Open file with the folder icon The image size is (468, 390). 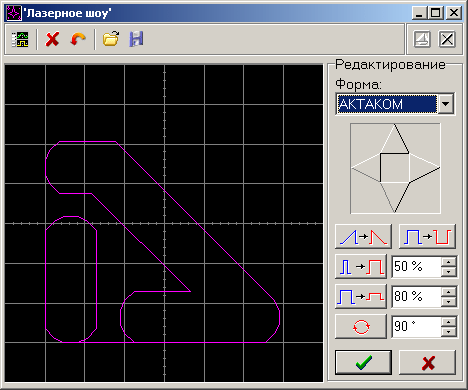pyautogui.click(x=111, y=39)
